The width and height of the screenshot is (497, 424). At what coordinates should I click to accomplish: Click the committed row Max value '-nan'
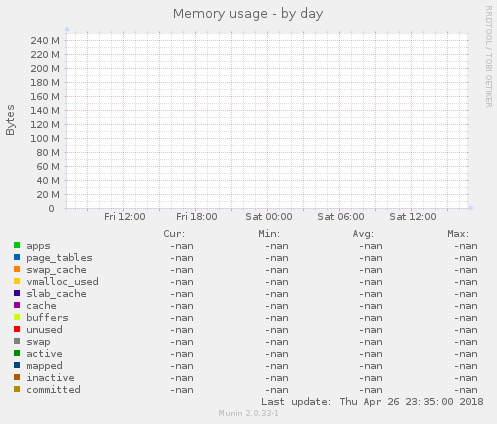[x=466, y=390]
